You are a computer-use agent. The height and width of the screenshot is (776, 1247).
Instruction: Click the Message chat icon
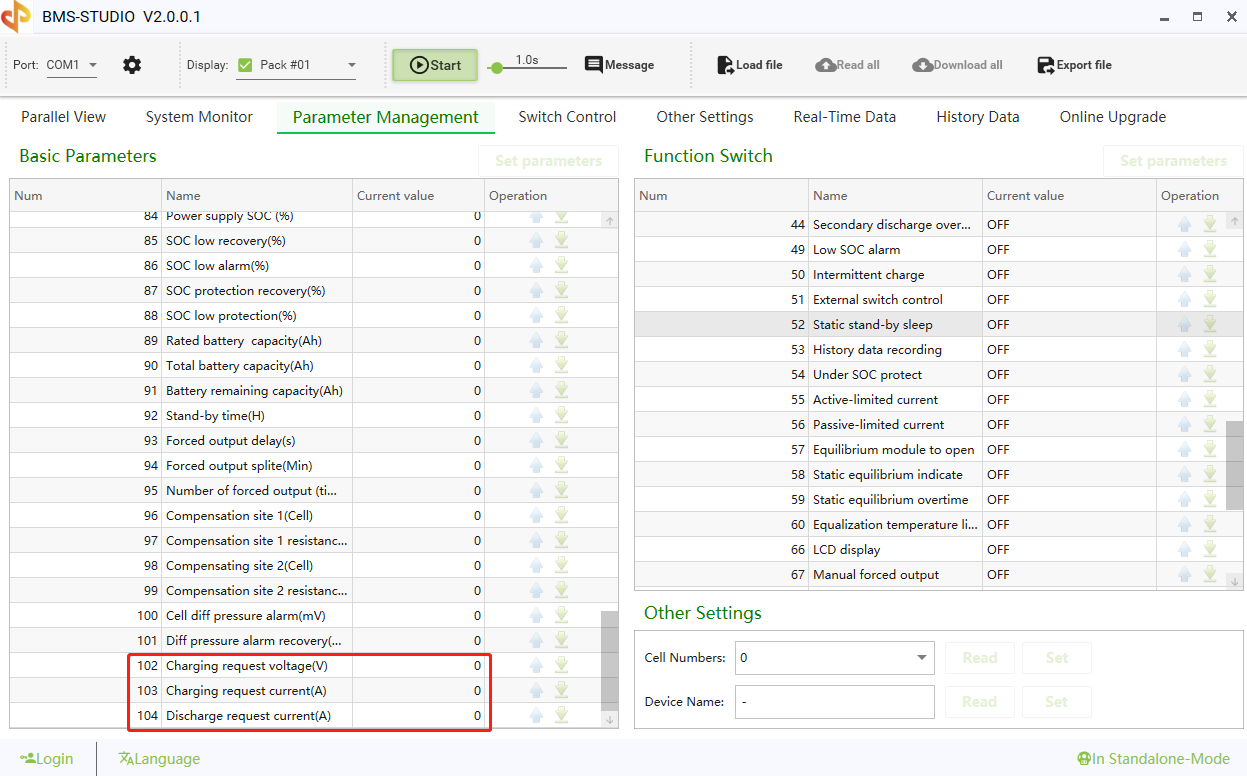[594, 65]
